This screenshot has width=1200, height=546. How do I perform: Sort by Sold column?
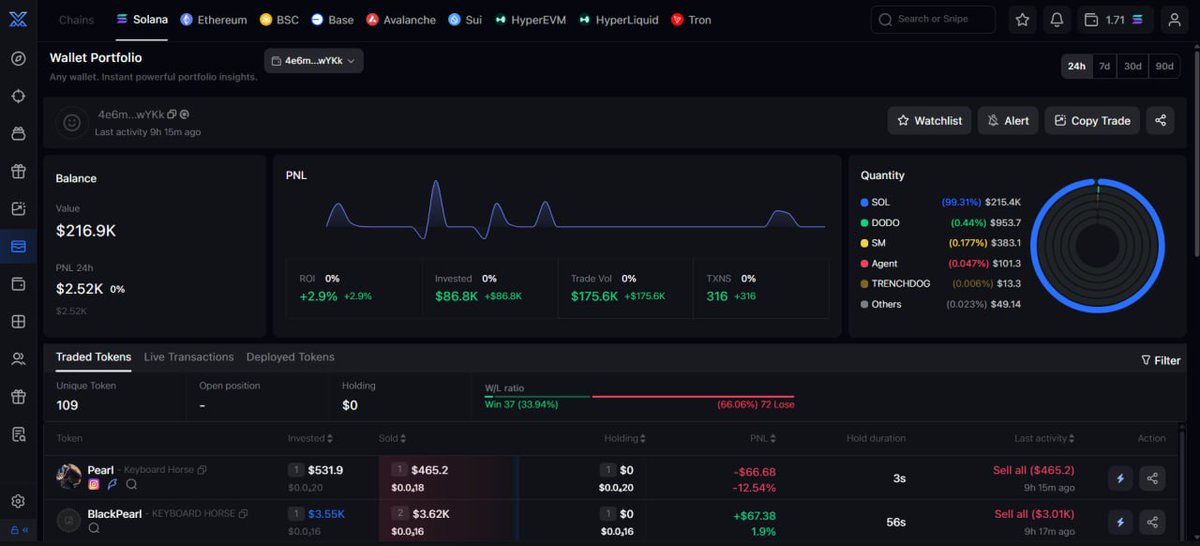pos(394,438)
